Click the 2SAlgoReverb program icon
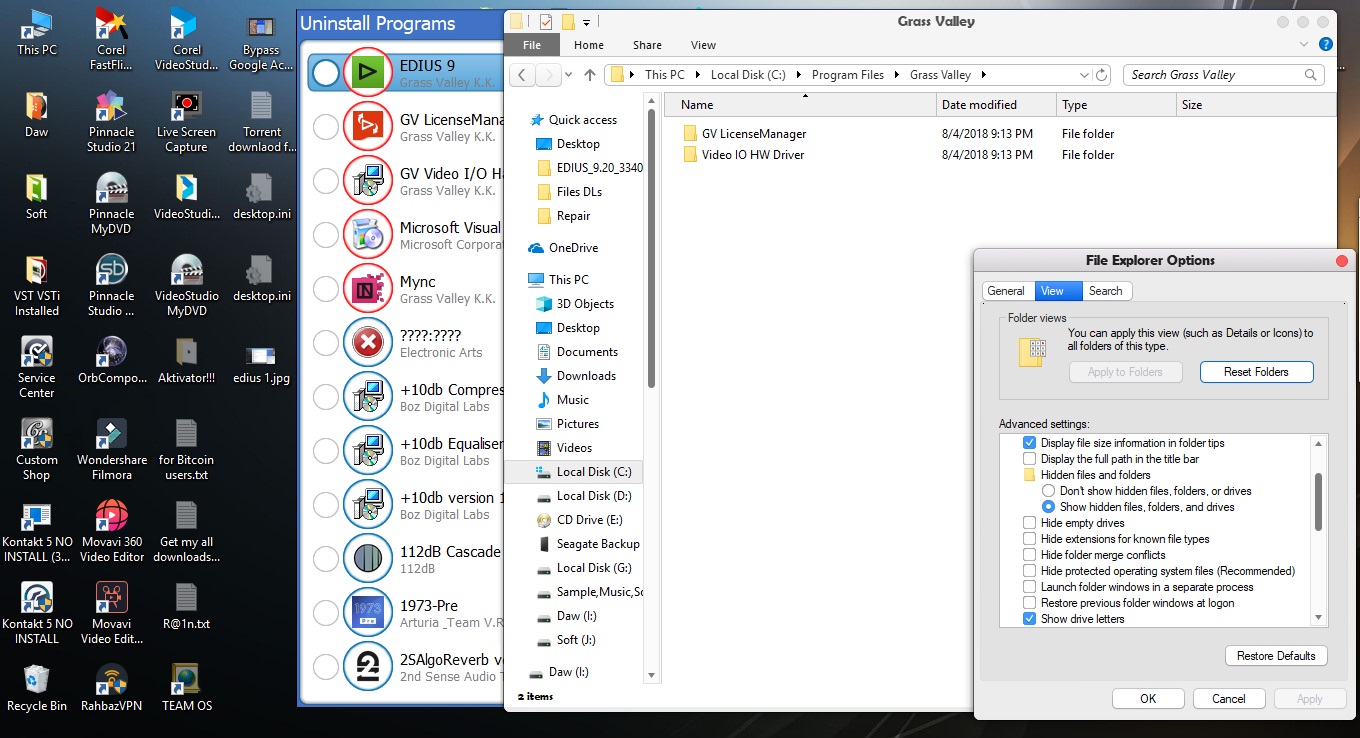Viewport: 1360px width, 738px height. click(369, 667)
